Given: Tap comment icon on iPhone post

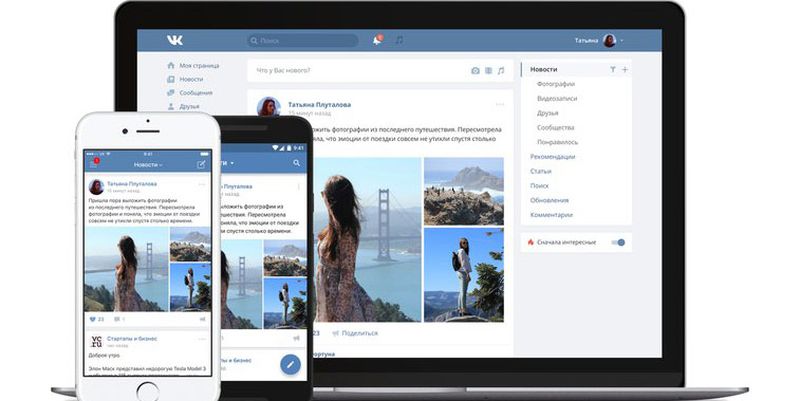Looking at the screenshot, I should click(117, 319).
